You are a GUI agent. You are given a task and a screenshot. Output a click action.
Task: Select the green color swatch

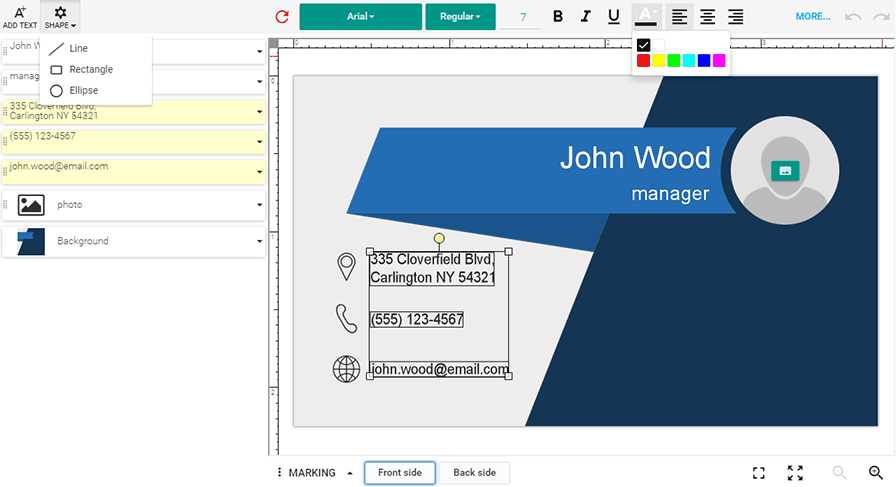pos(674,61)
